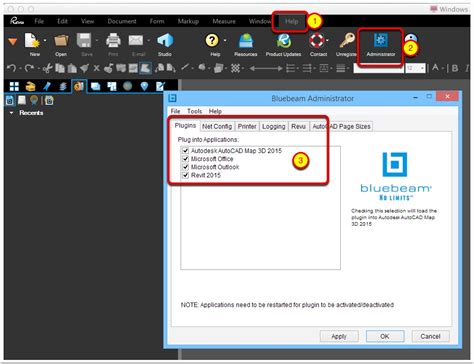
Task: Open the blue pen tab icon
Action: click(47, 86)
